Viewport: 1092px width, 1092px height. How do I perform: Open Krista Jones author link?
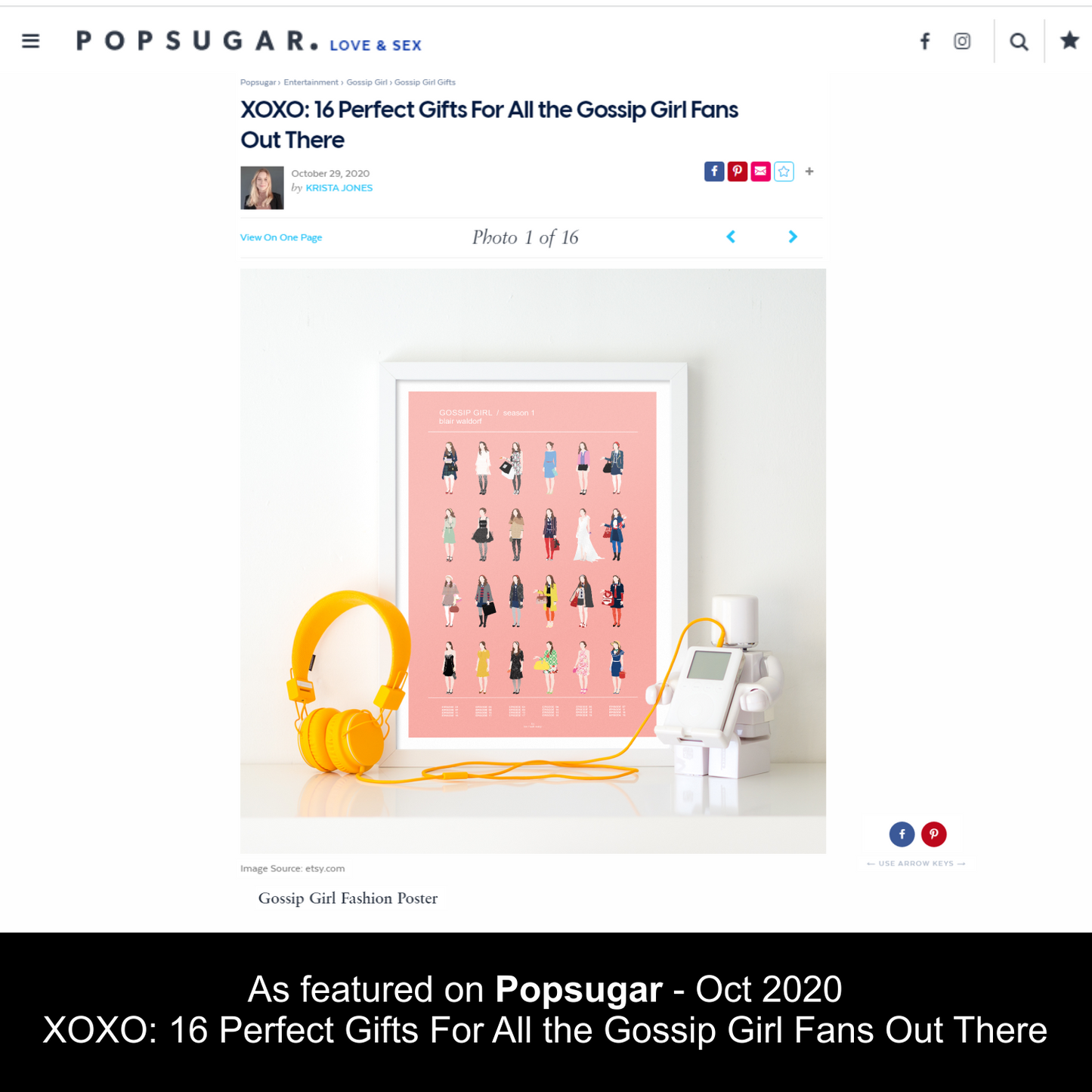click(339, 188)
